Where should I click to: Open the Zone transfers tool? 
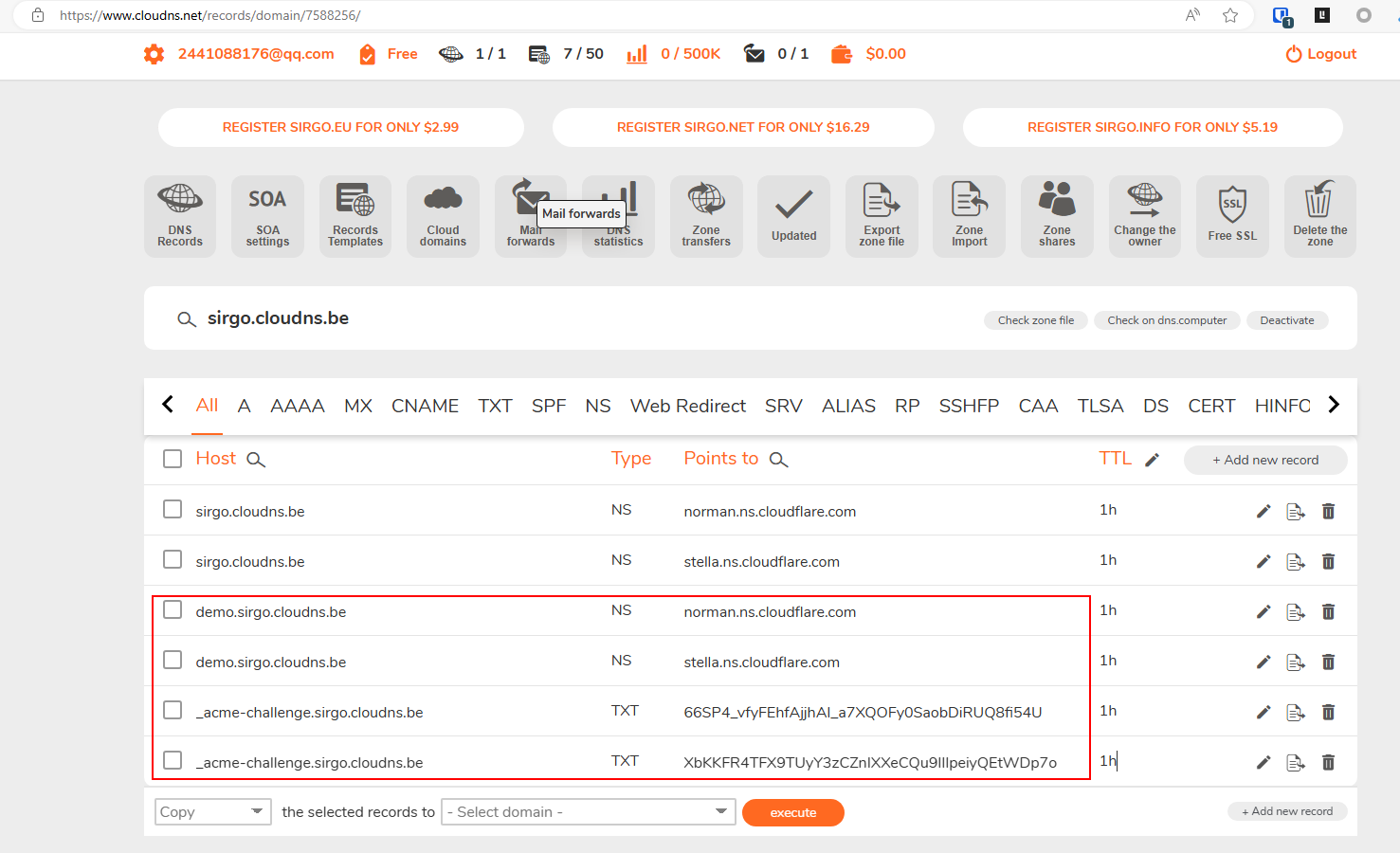[x=706, y=216]
